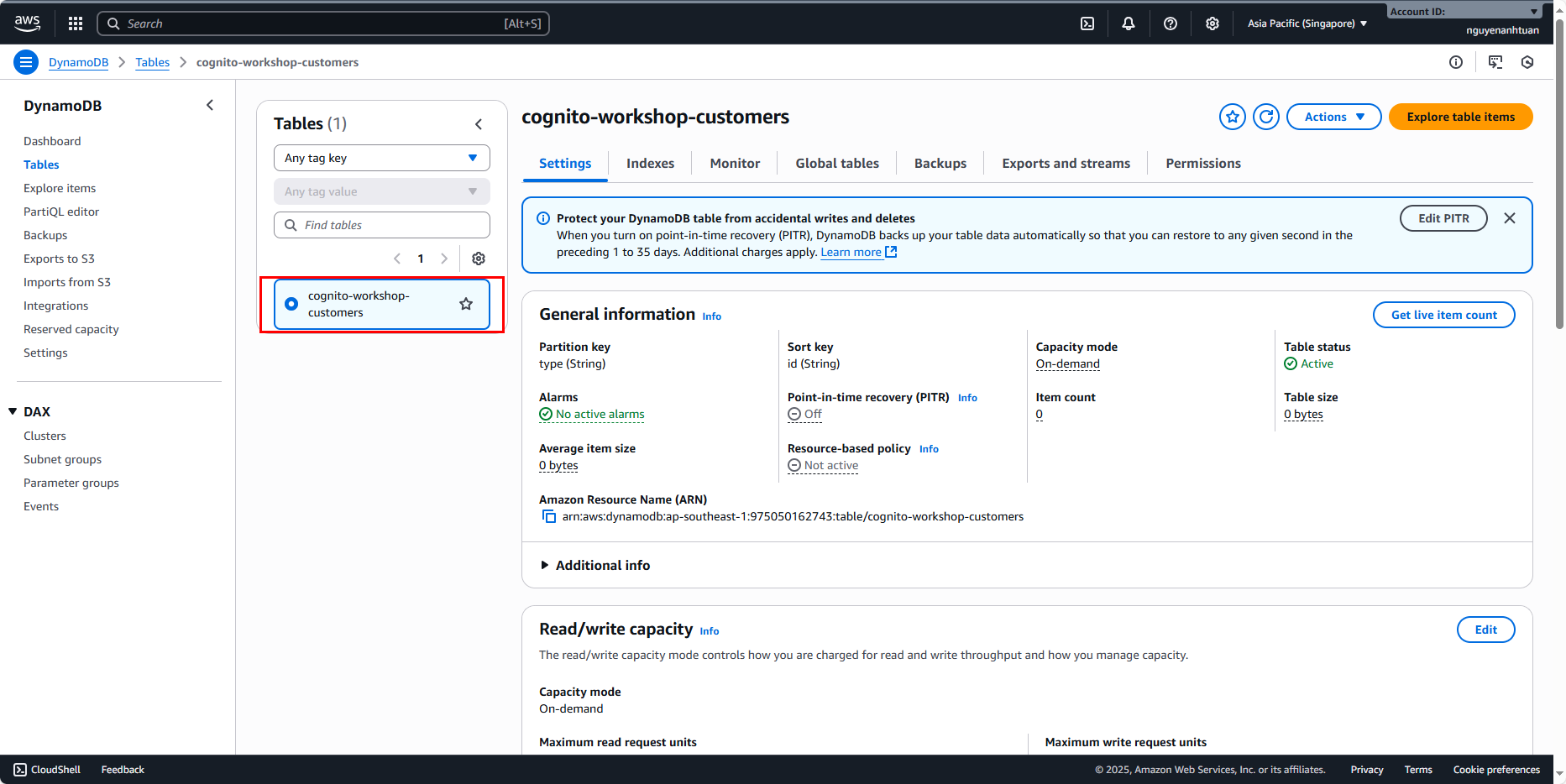The image size is (1566, 784).
Task: Click the page scrollbar on the right
Action: pyautogui.click(x=1559, y=168)
